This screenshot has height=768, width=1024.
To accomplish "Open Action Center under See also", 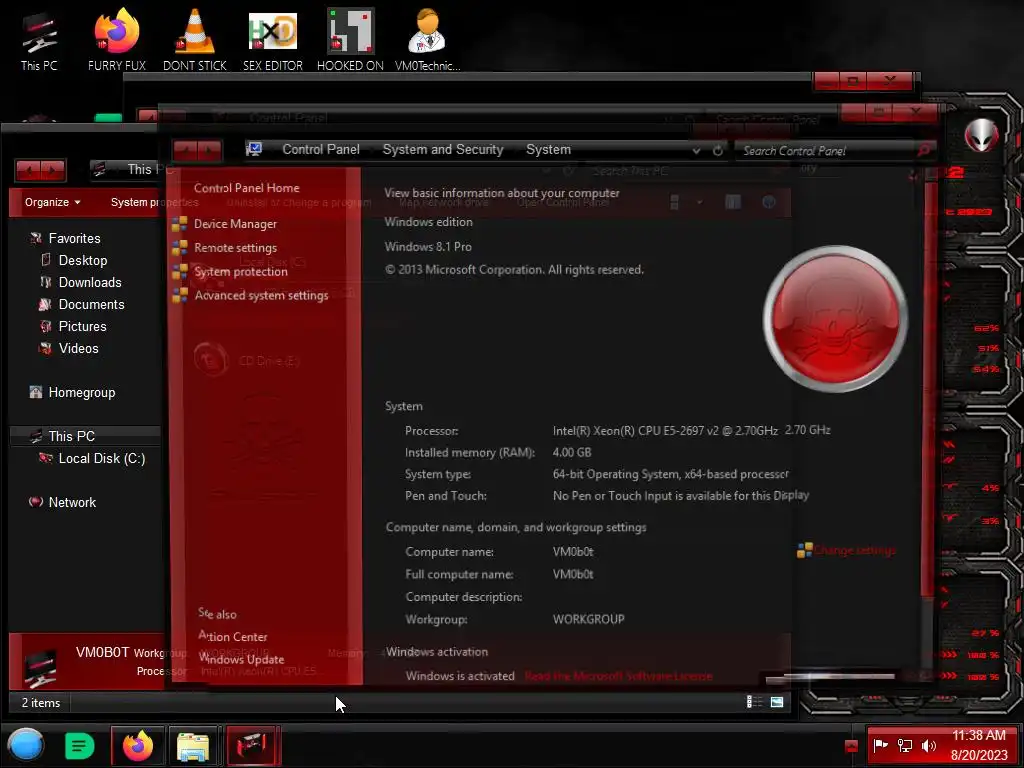I will [232, 637].
